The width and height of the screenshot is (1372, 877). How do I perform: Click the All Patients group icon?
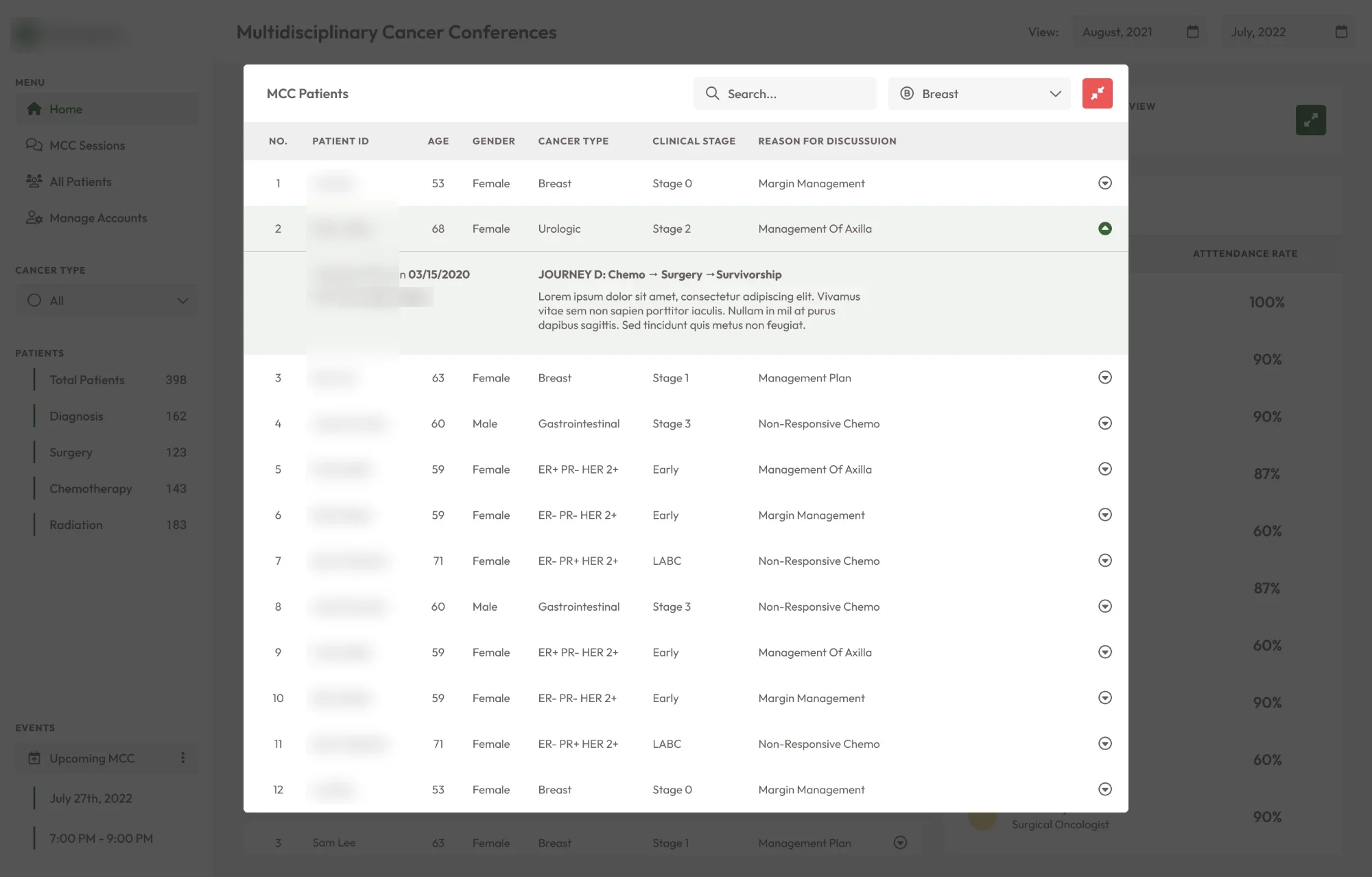click(x=34, y=181)
